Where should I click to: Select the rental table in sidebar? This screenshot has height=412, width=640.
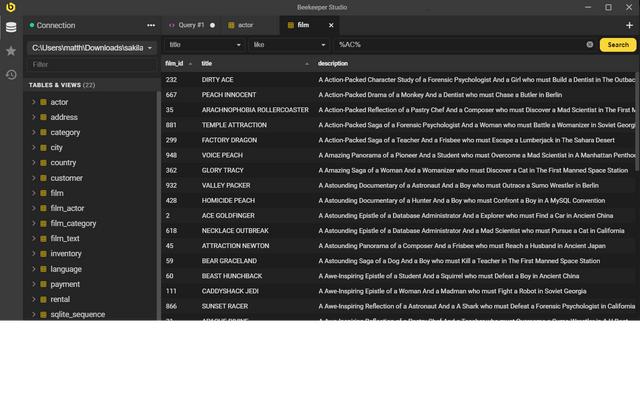60,299
